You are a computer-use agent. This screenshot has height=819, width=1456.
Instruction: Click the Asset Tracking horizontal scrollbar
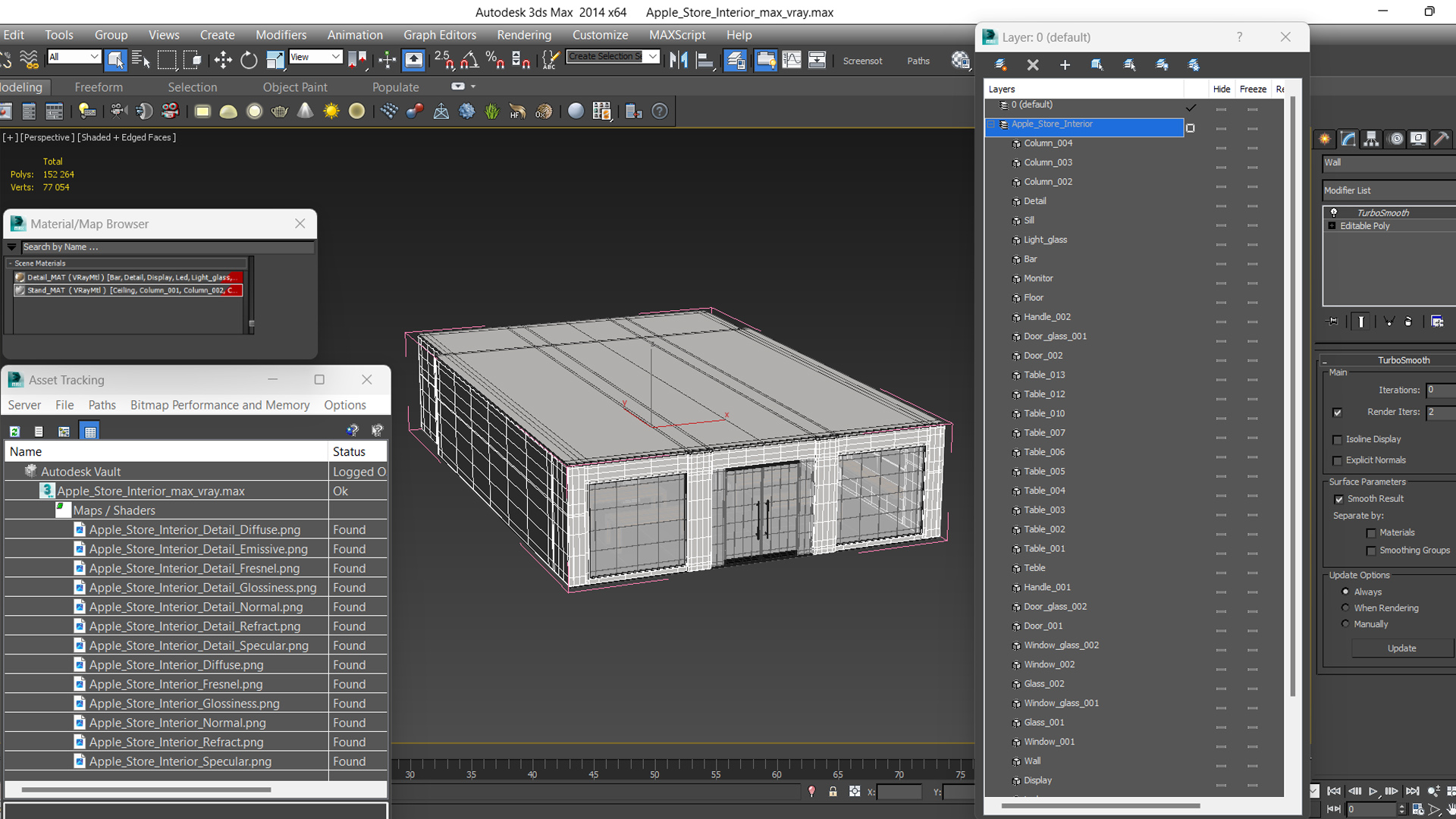coord(146,789)
